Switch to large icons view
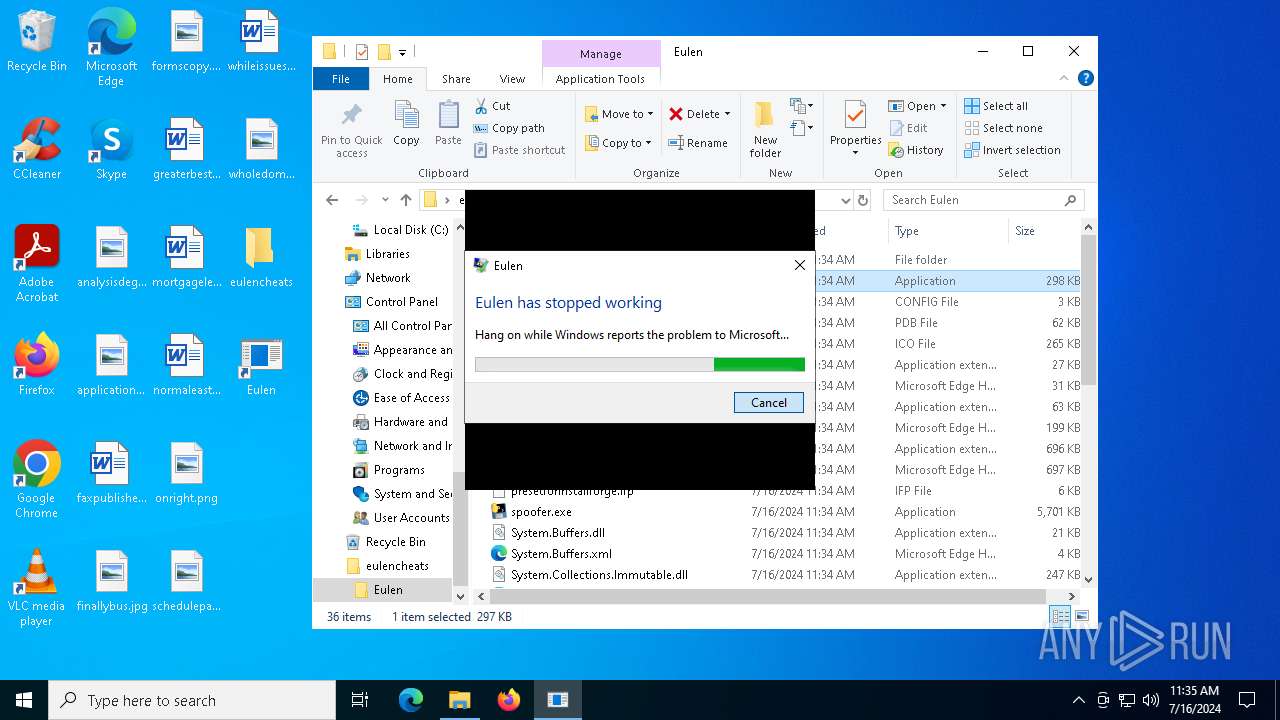The height and width of the screenshot is (720, 1280). point(1082,617)
